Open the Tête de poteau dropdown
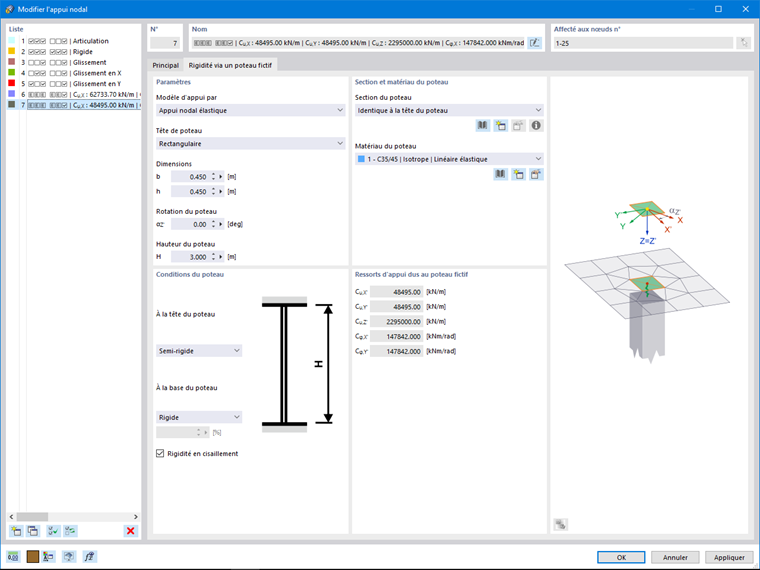This screenshot has height=570, width=760. [x=251, y=143]
